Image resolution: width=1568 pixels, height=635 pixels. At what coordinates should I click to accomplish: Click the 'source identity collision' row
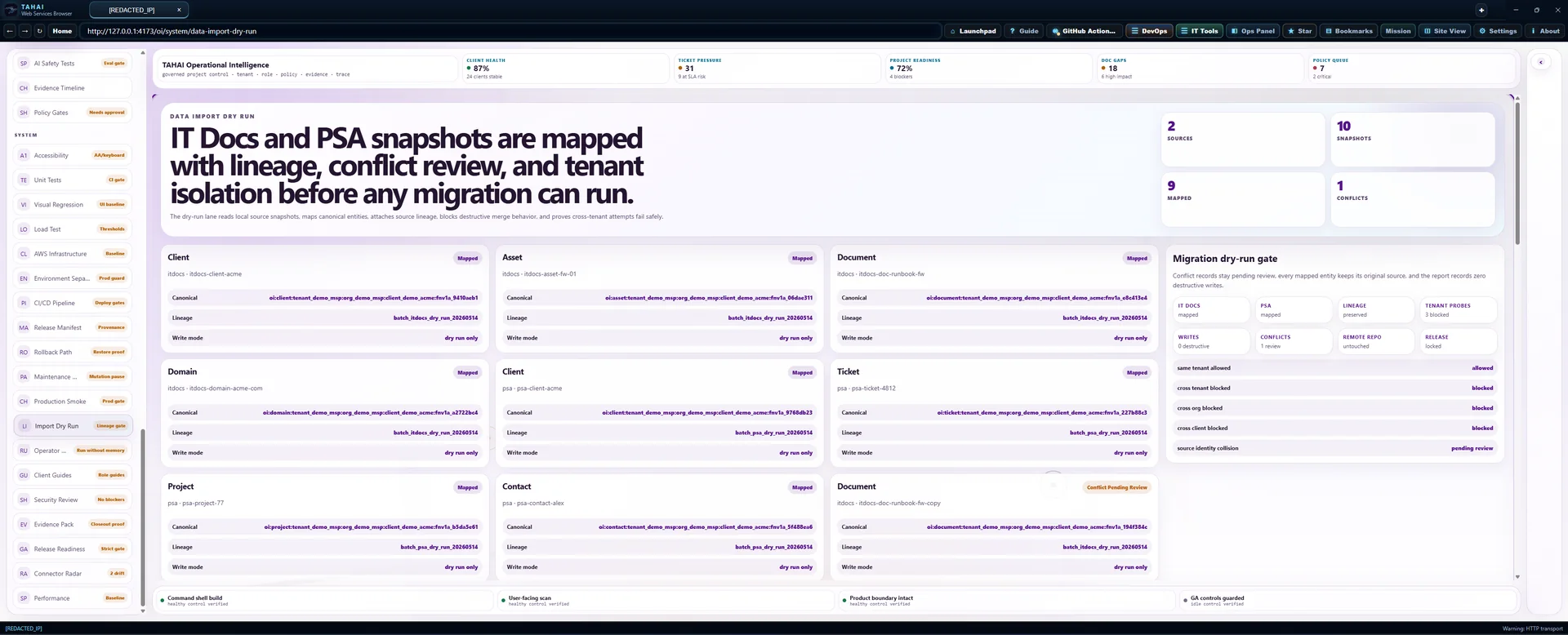(1334, 448)
